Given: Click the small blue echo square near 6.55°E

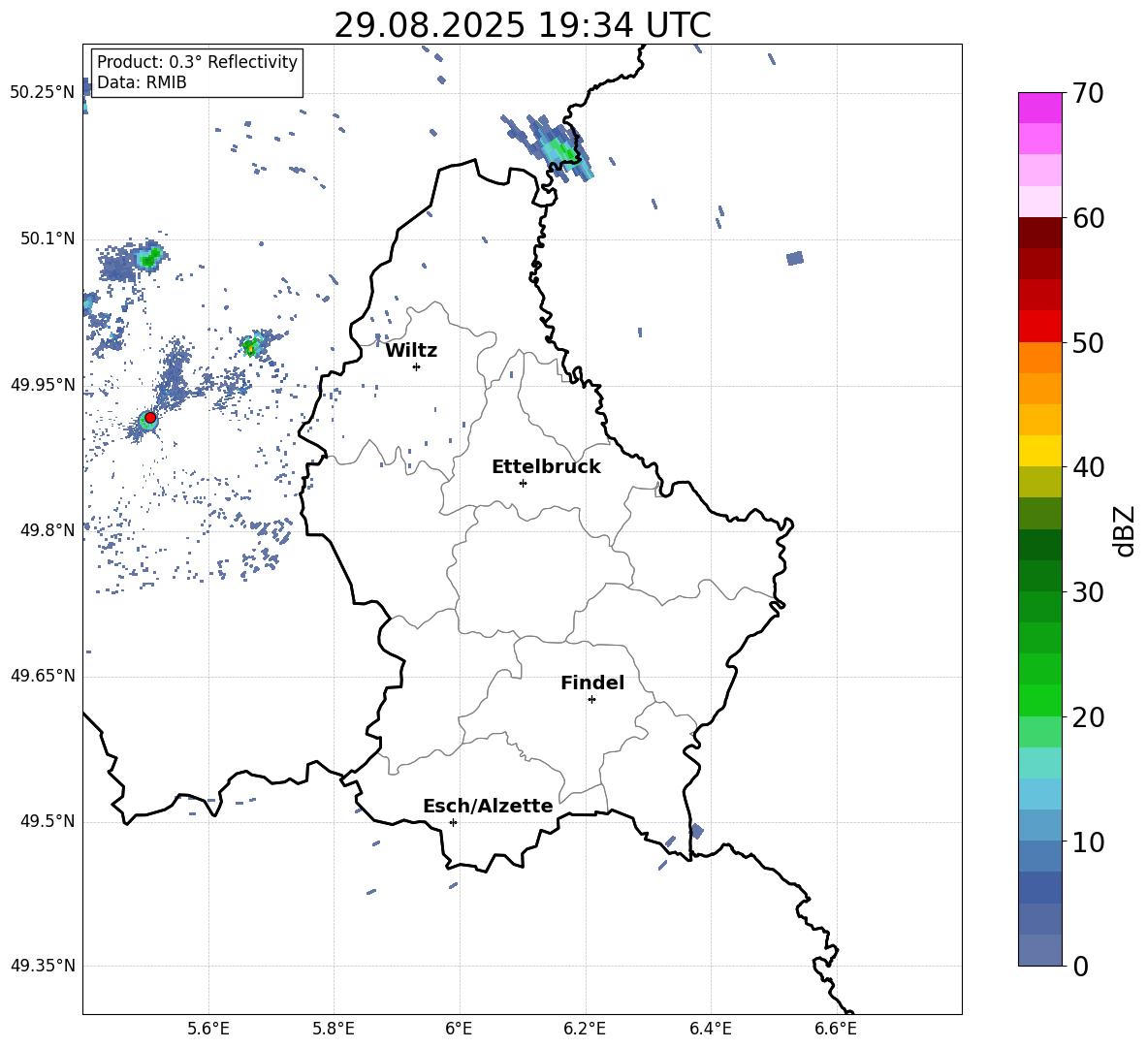Looking at the screenshot, I should point(795,258).
